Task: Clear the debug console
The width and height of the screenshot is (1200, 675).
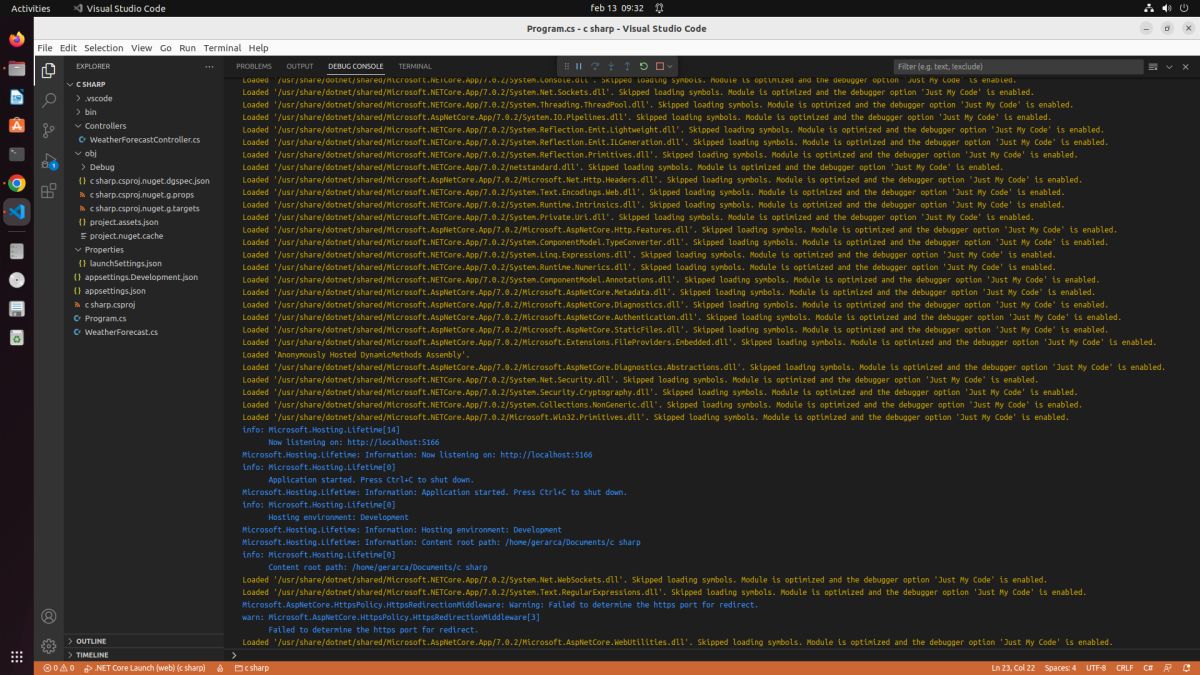Action: [x=1153, y=67]
